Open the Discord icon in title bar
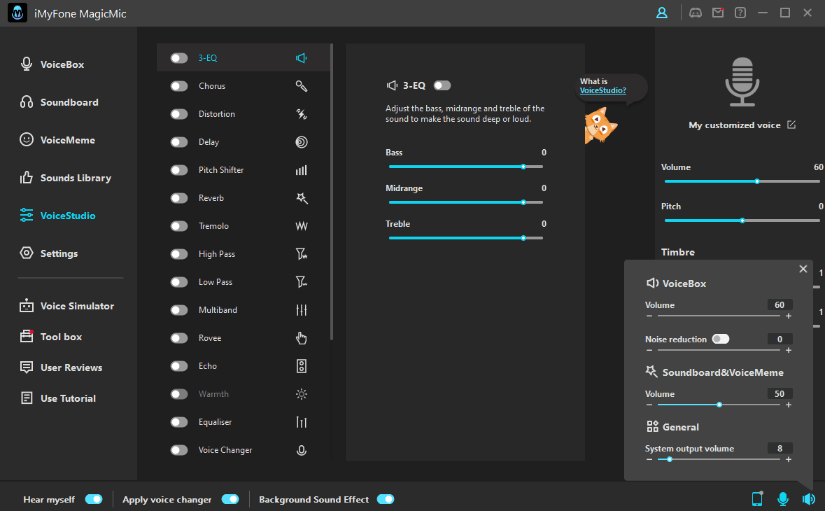 695,13
